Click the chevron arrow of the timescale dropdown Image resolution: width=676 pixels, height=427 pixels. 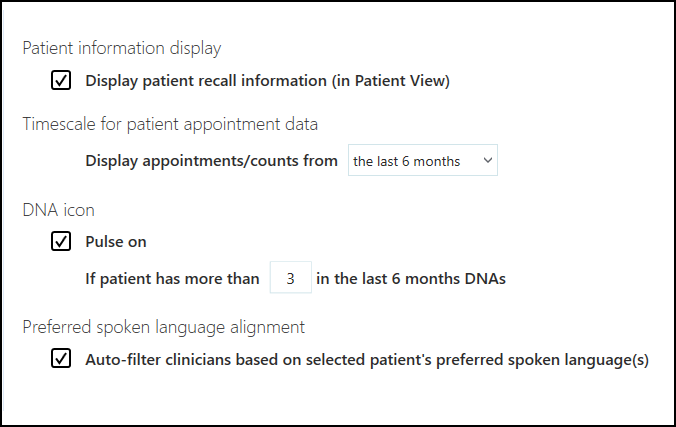[x=487, y=161]
